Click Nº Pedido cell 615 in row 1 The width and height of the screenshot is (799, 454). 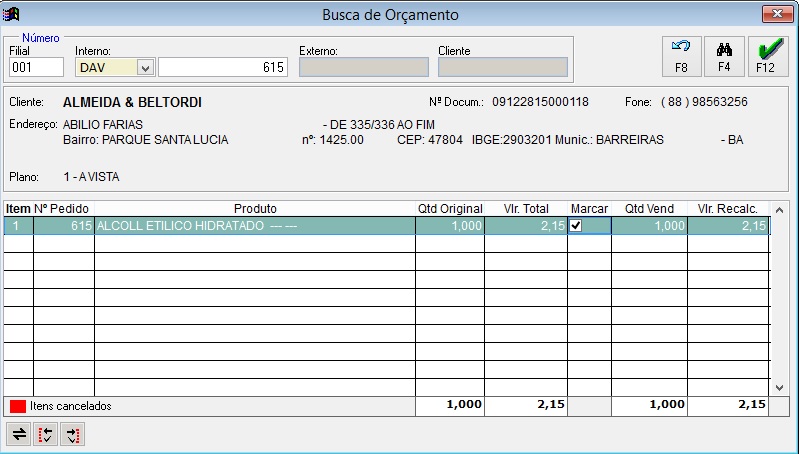pos(64,226)
